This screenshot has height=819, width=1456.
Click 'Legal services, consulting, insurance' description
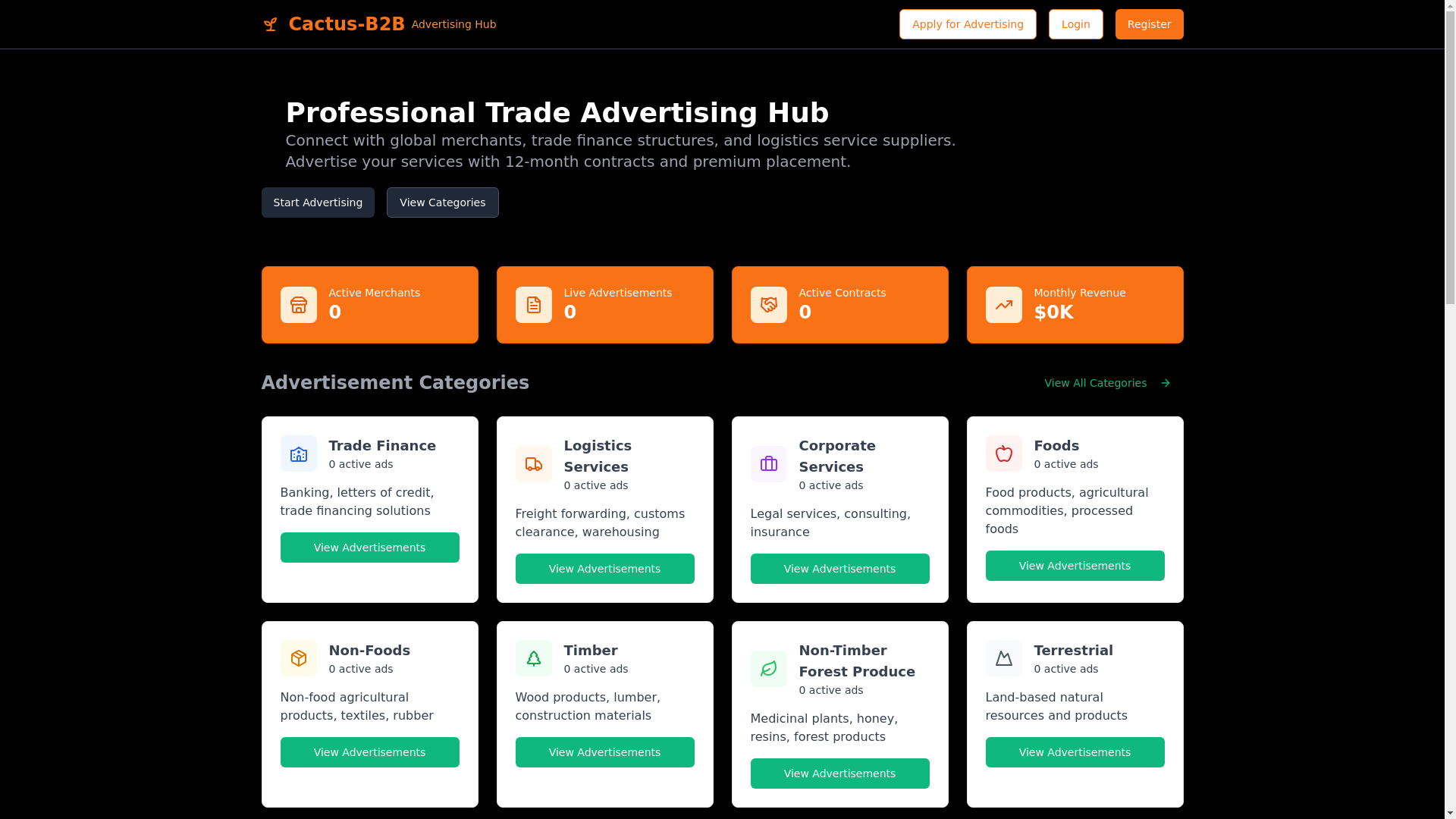click(830, 523)
